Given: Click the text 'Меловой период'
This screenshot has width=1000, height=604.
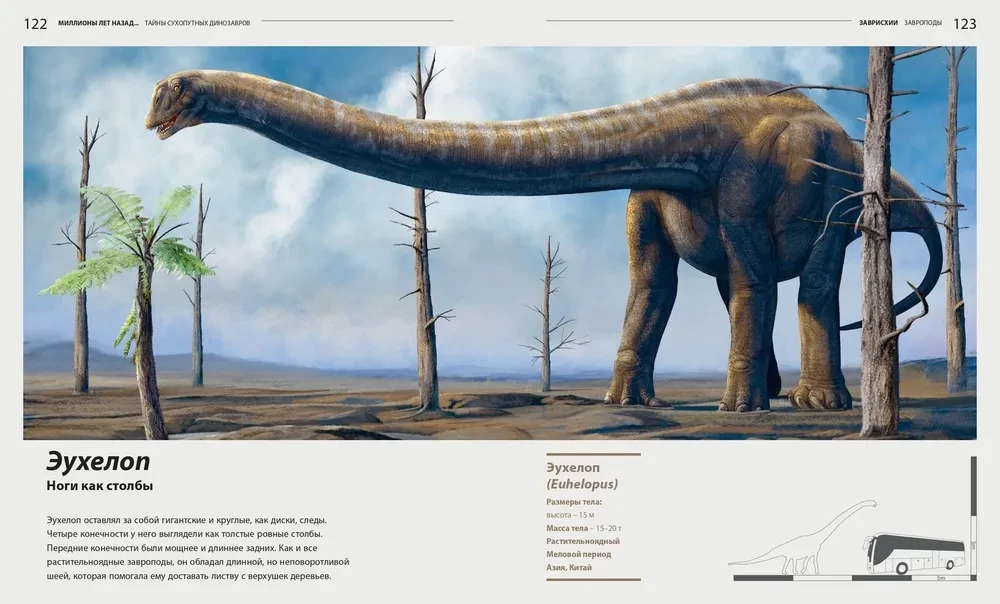Looking at the screenshot, I should 578,554.
